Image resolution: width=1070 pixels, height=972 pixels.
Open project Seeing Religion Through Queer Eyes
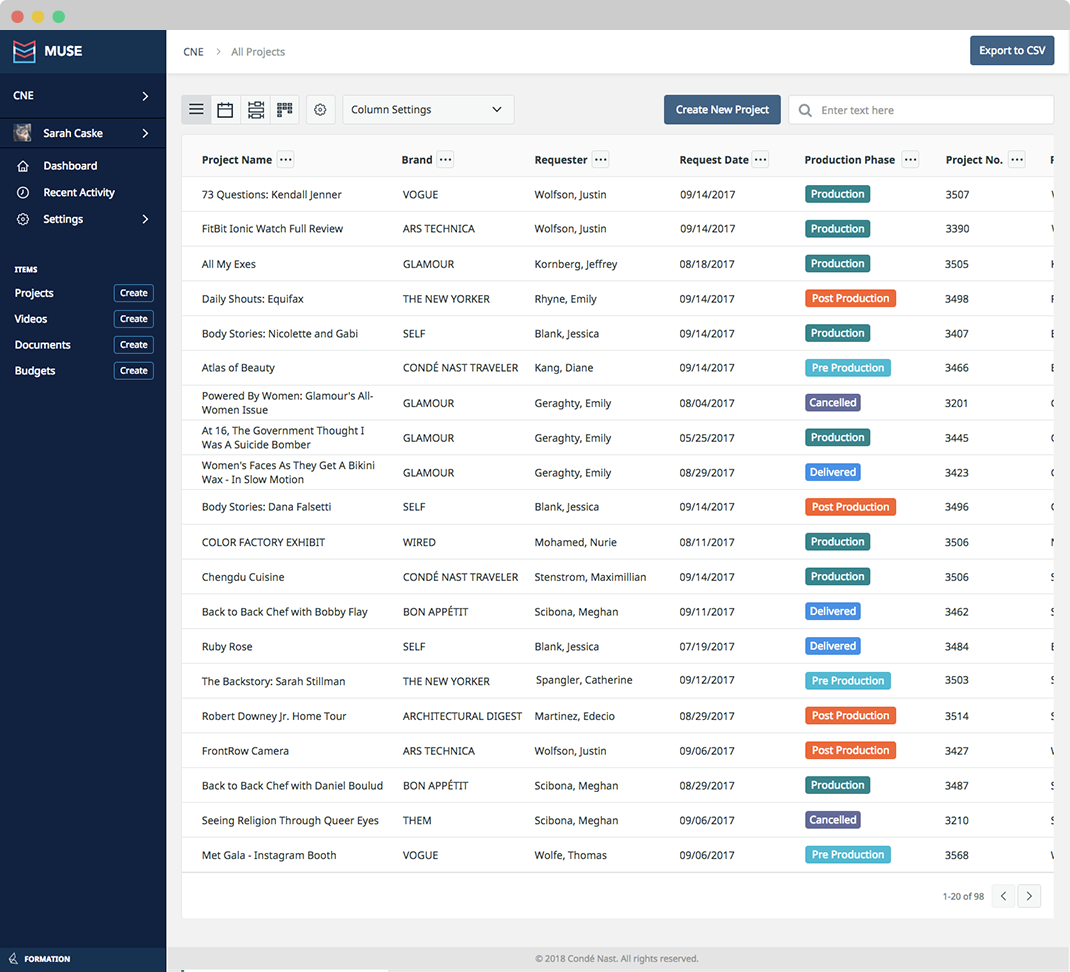click(x=290, y=820)
